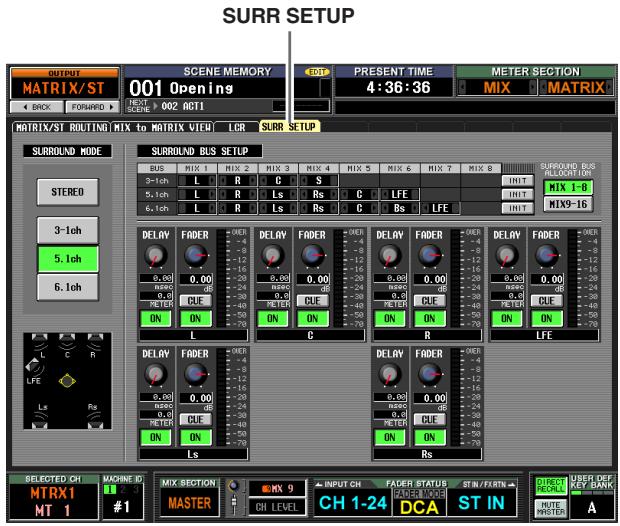The image size is (620, 526).
Task: Enable CUE on the Rs channel
Action: point(429,420)
